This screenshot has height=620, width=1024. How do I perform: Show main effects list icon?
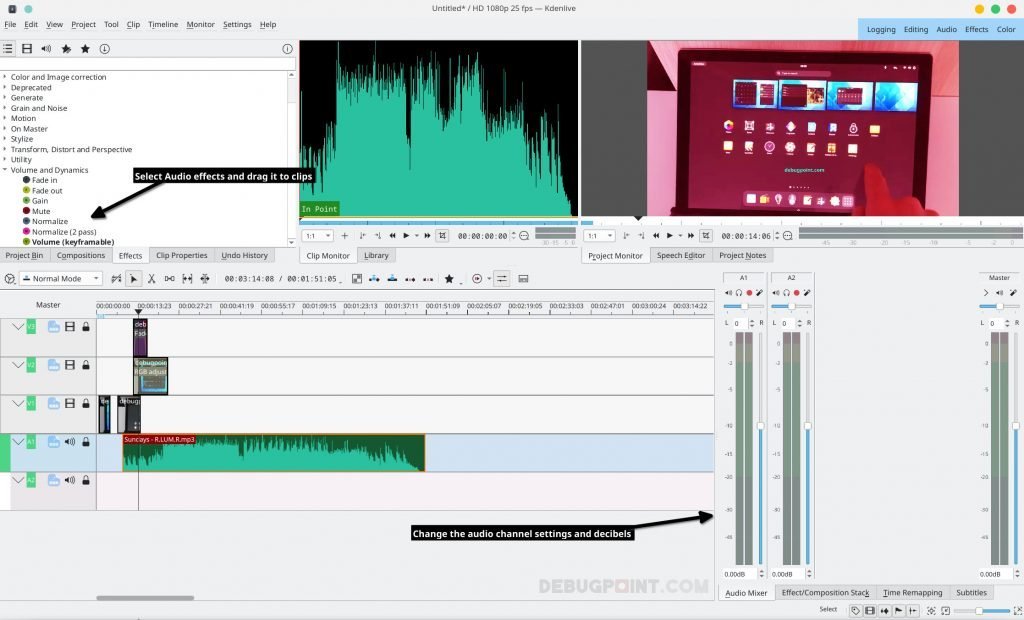(x=7, y=48)
